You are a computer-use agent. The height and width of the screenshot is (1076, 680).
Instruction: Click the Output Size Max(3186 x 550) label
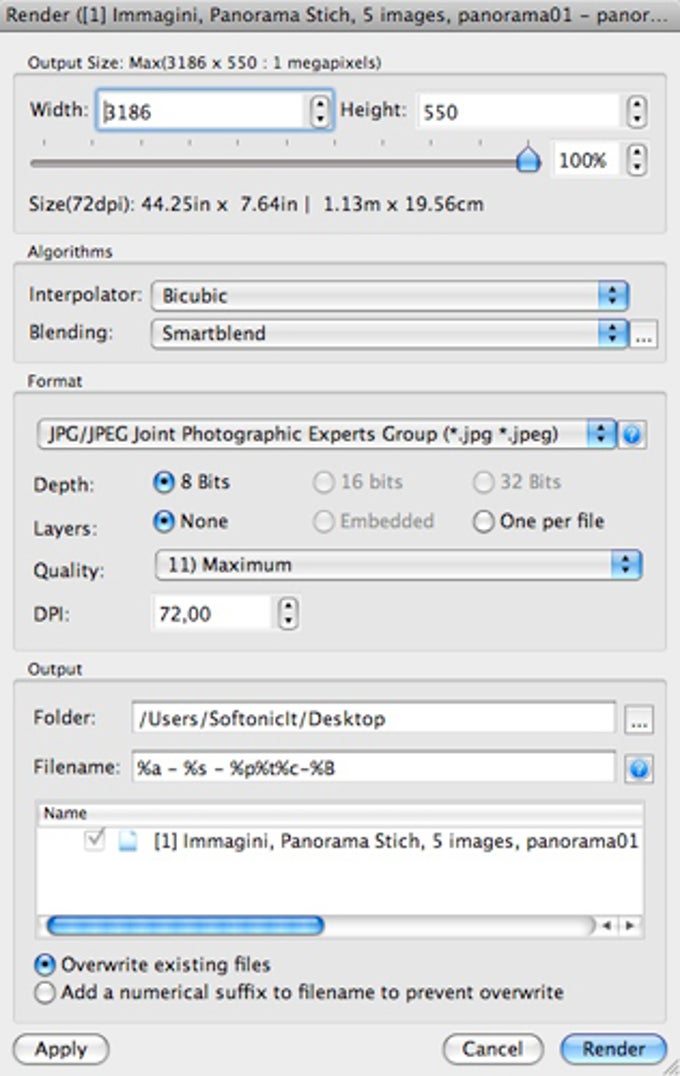204,63
